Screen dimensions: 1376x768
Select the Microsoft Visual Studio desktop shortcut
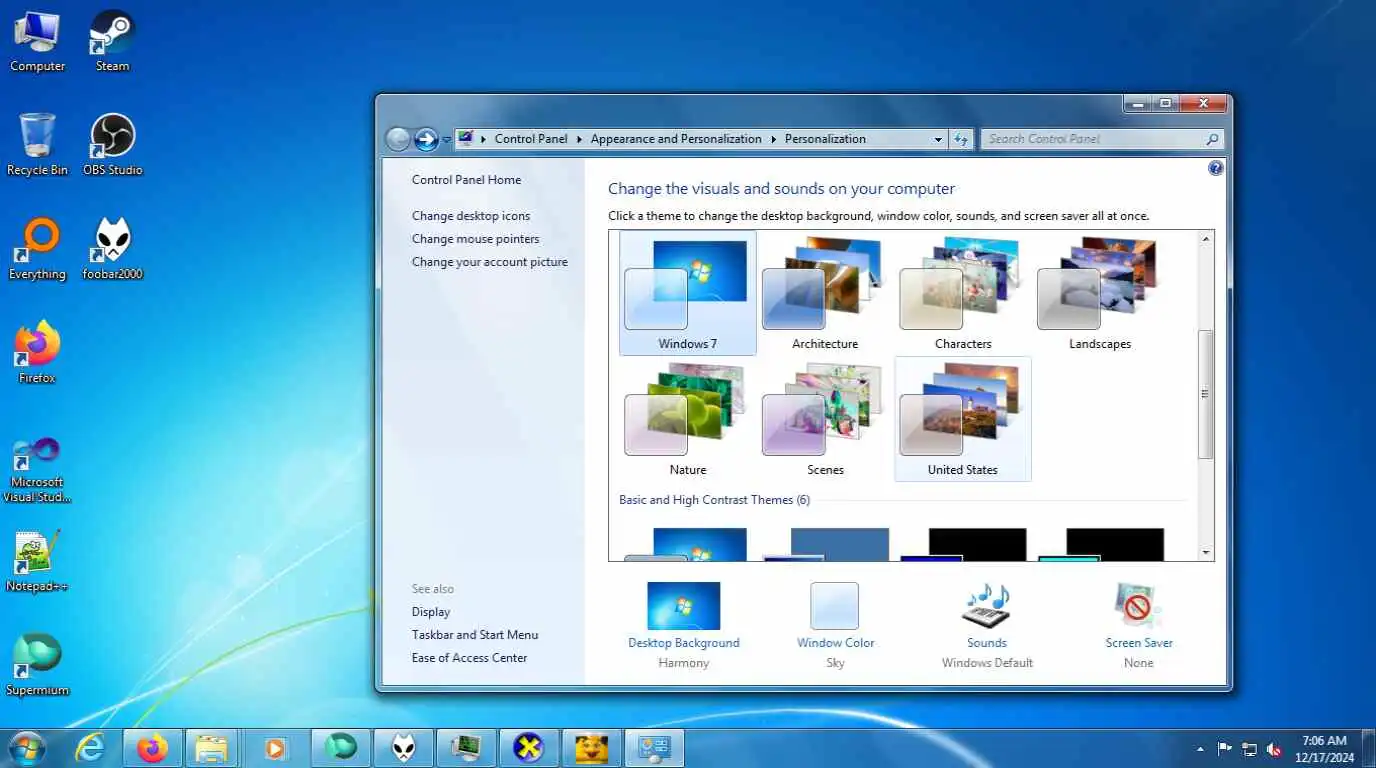click(37, 470)
